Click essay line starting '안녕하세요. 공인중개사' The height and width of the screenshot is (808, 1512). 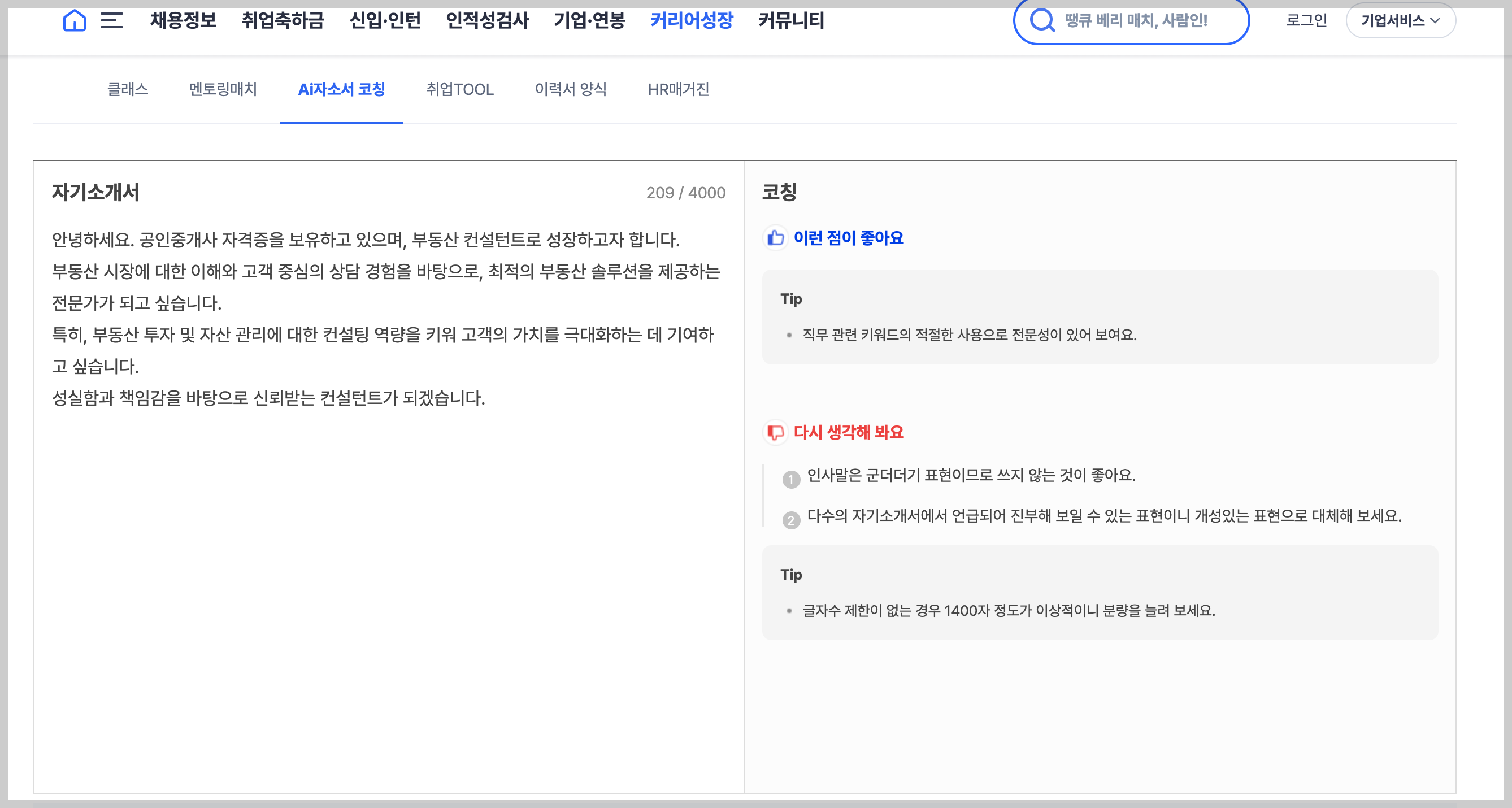coord(366,240)
